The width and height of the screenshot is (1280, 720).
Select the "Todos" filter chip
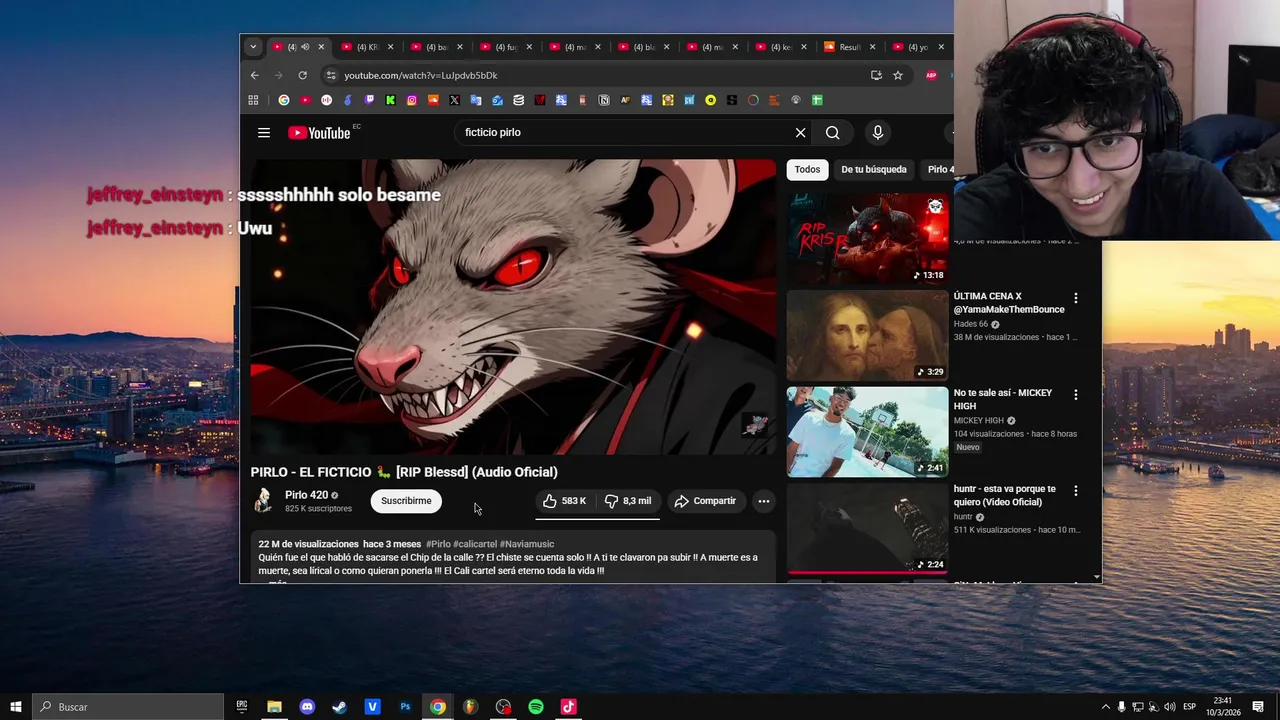(807, 170)
